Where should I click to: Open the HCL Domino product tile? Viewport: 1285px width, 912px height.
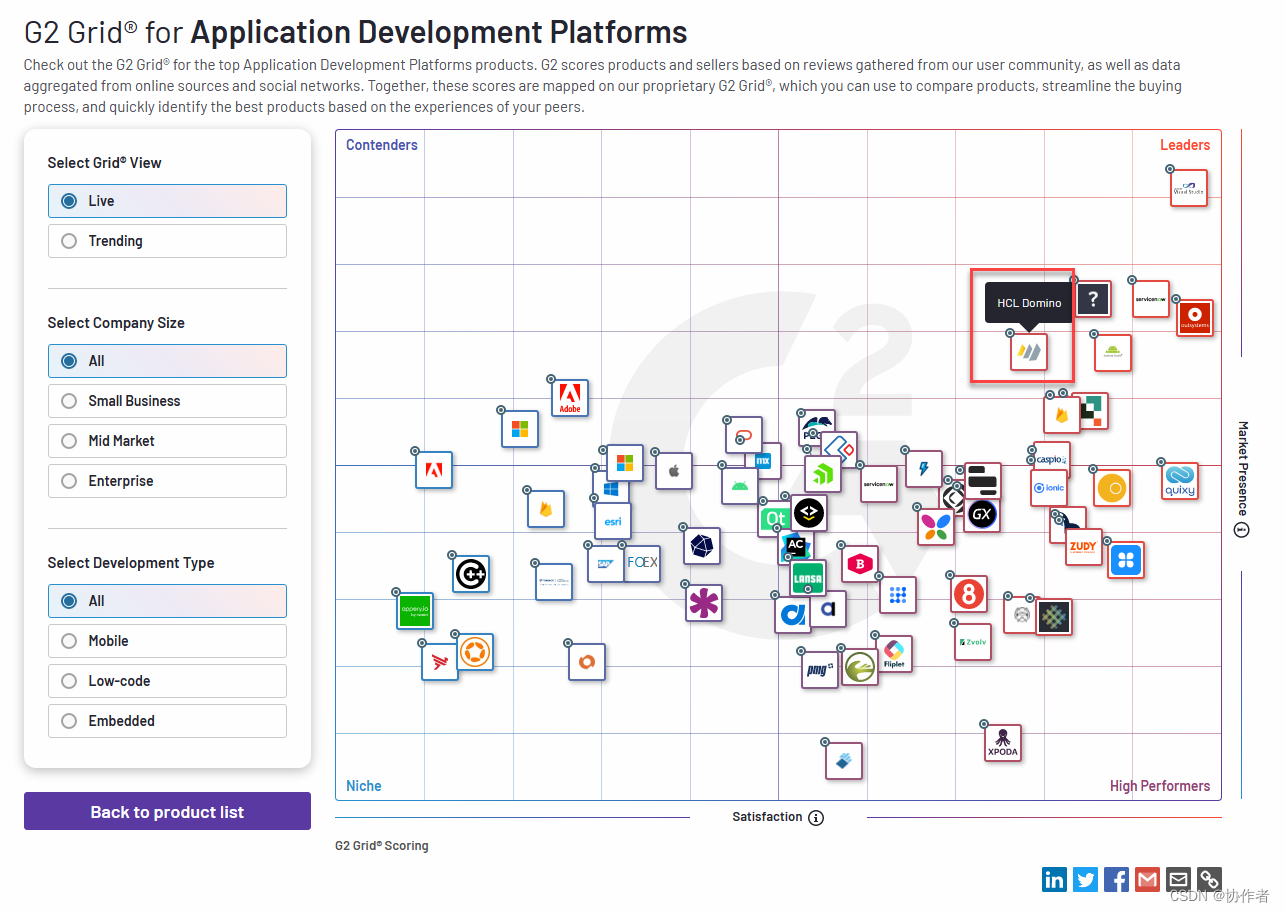point(1028,352)
